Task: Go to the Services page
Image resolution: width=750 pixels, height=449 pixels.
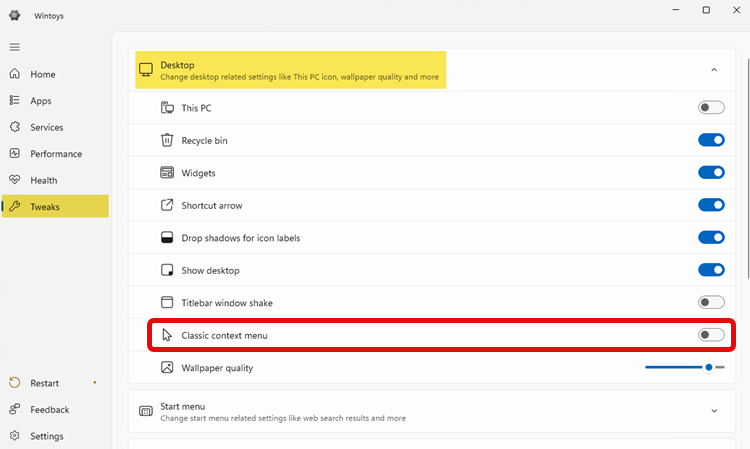Action: pyautogui.click(x=46, y=127)
